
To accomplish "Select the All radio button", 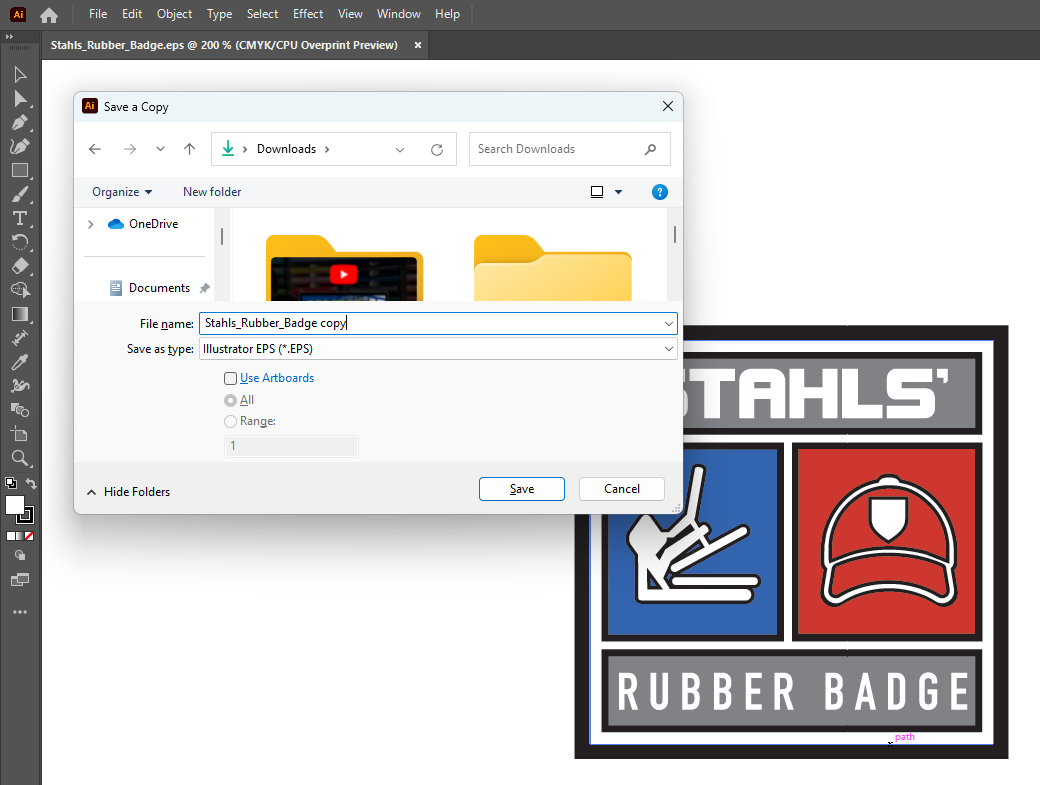I will (230, 399).
